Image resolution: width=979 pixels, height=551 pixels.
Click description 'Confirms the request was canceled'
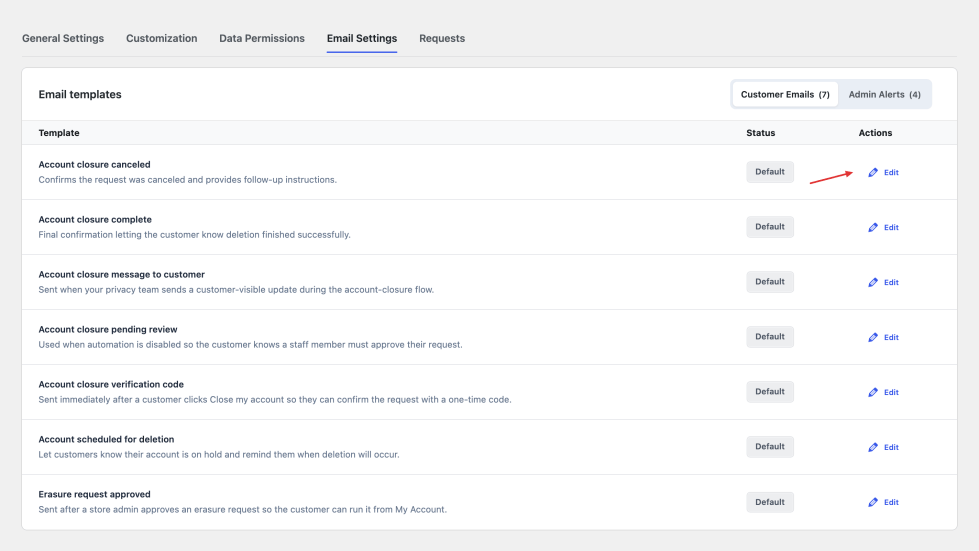(x=187, y=180)
